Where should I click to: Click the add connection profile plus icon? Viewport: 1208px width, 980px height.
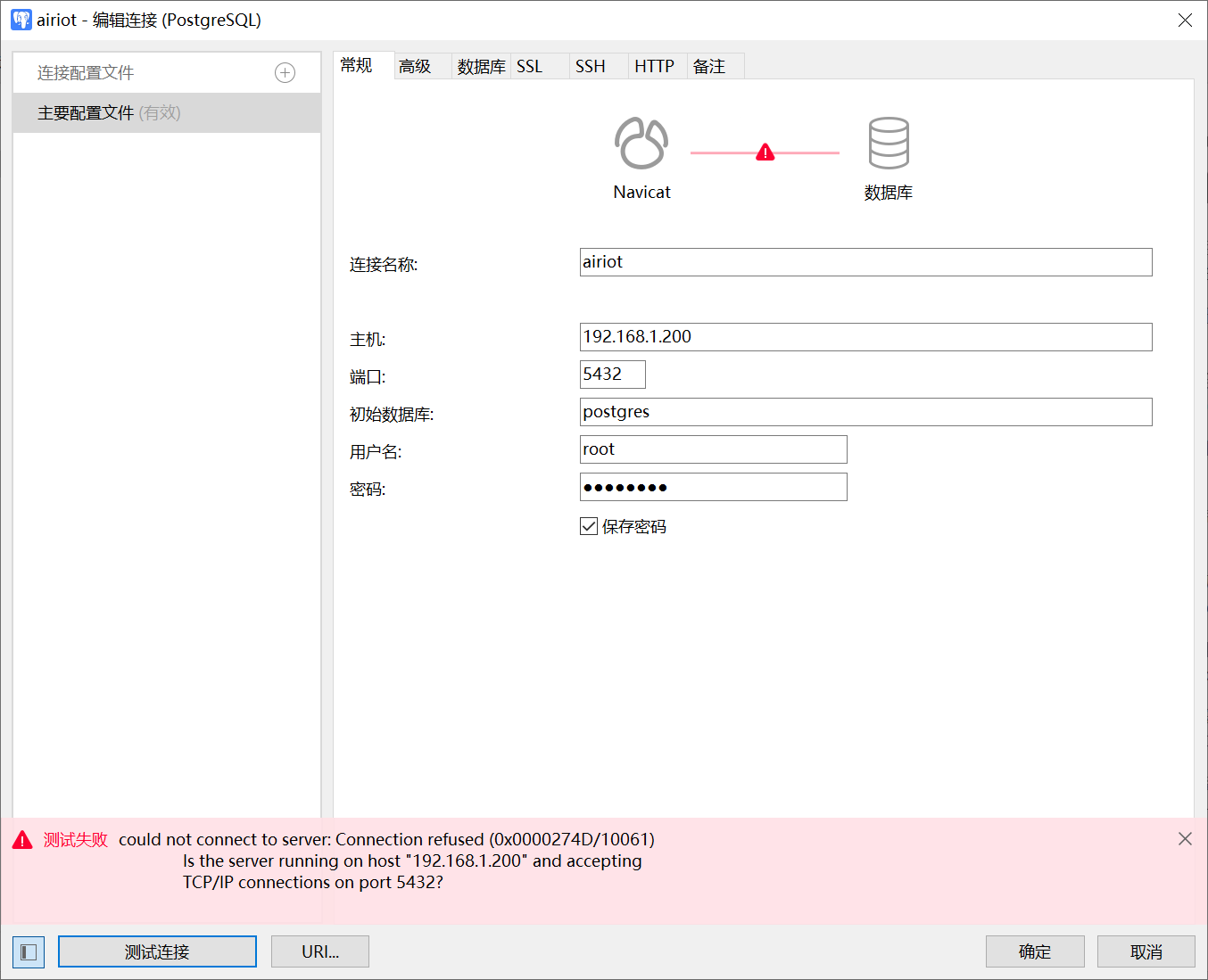(285, 73)
